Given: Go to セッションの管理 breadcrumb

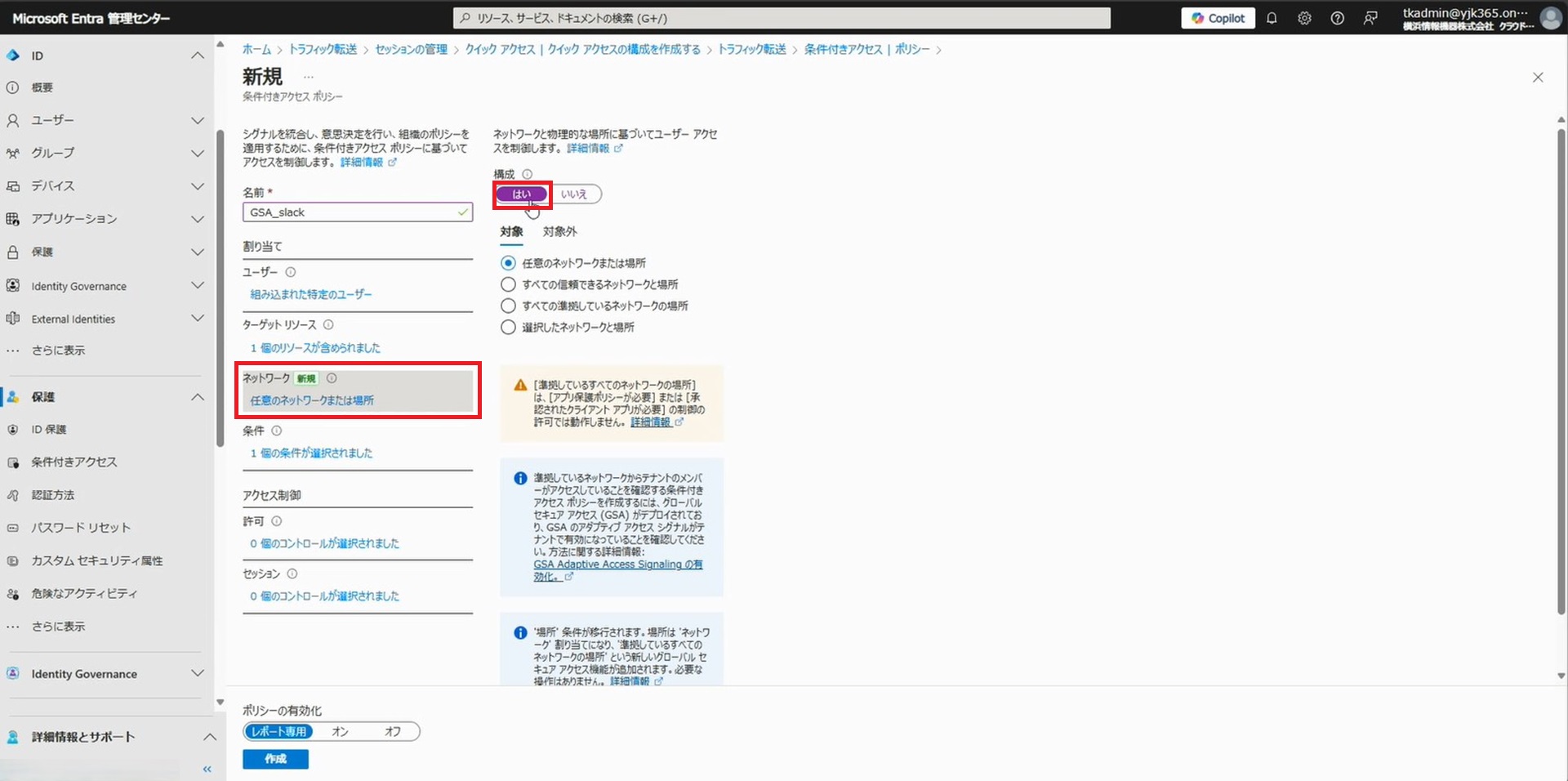Looking at the screenshot, I should 412,49.
